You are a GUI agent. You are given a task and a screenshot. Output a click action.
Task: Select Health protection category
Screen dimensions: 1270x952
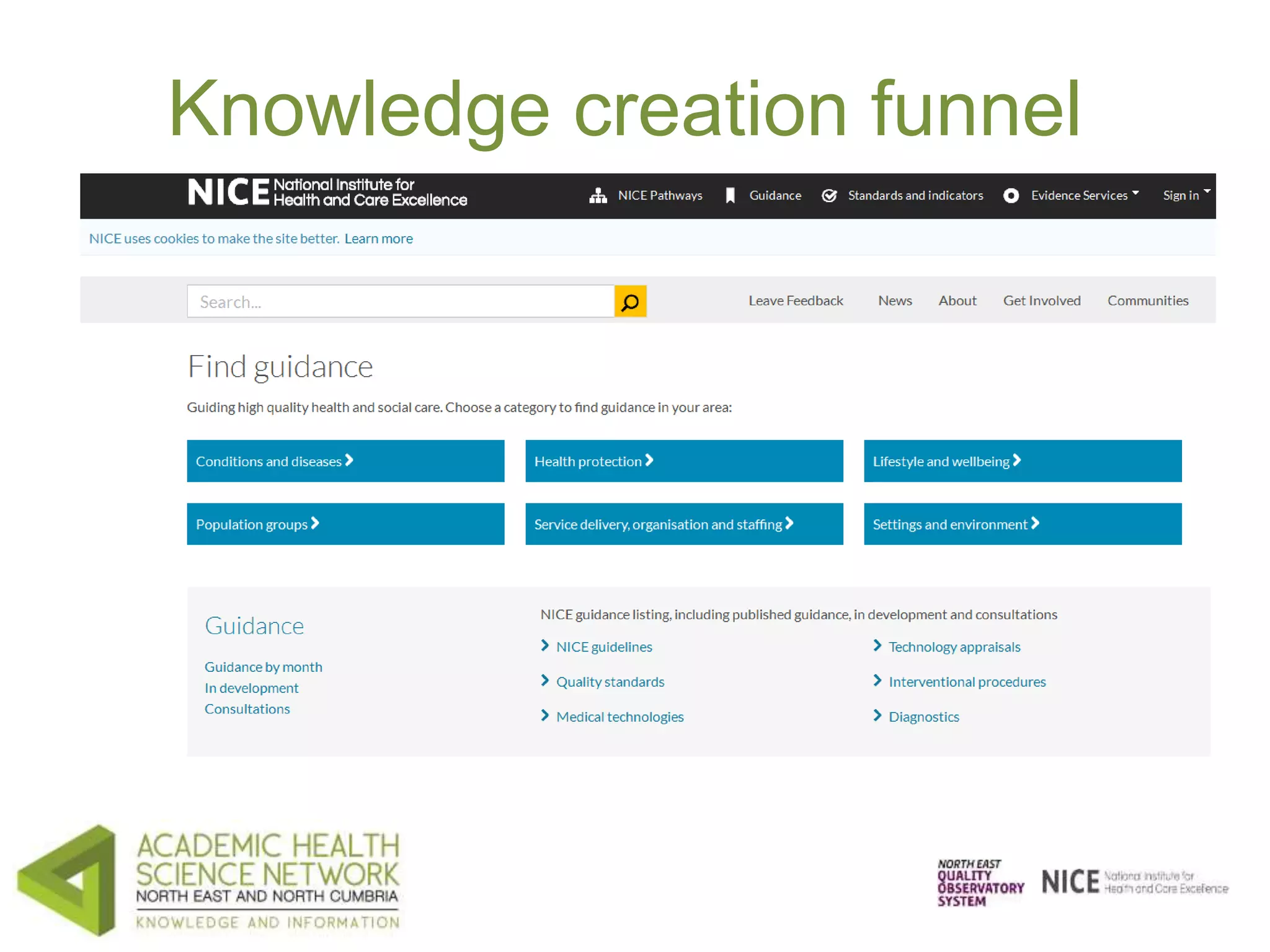click(684, 461)
